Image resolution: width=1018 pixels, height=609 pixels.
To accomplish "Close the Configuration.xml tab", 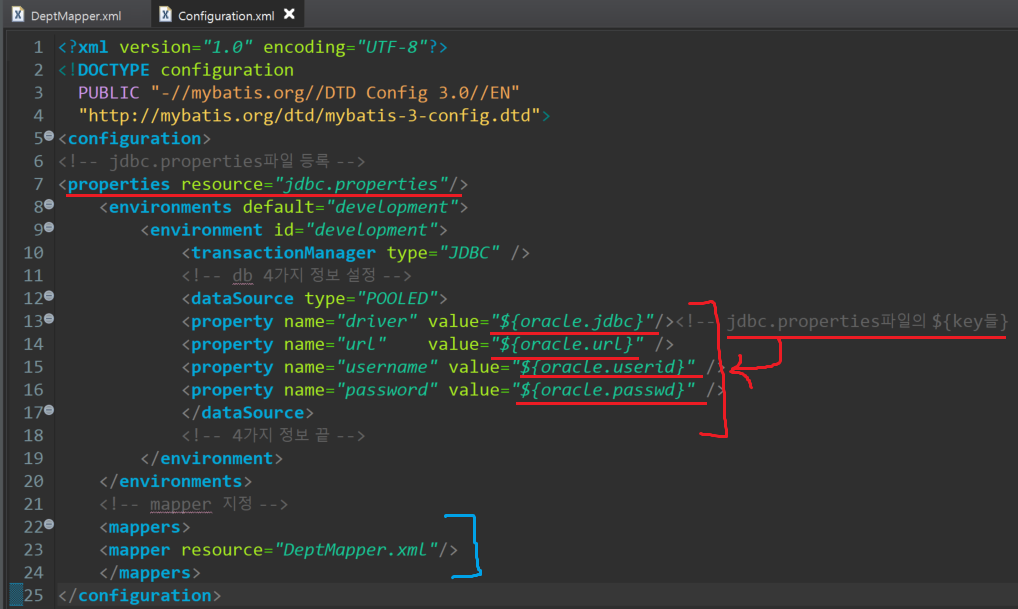I will [290, 14].
